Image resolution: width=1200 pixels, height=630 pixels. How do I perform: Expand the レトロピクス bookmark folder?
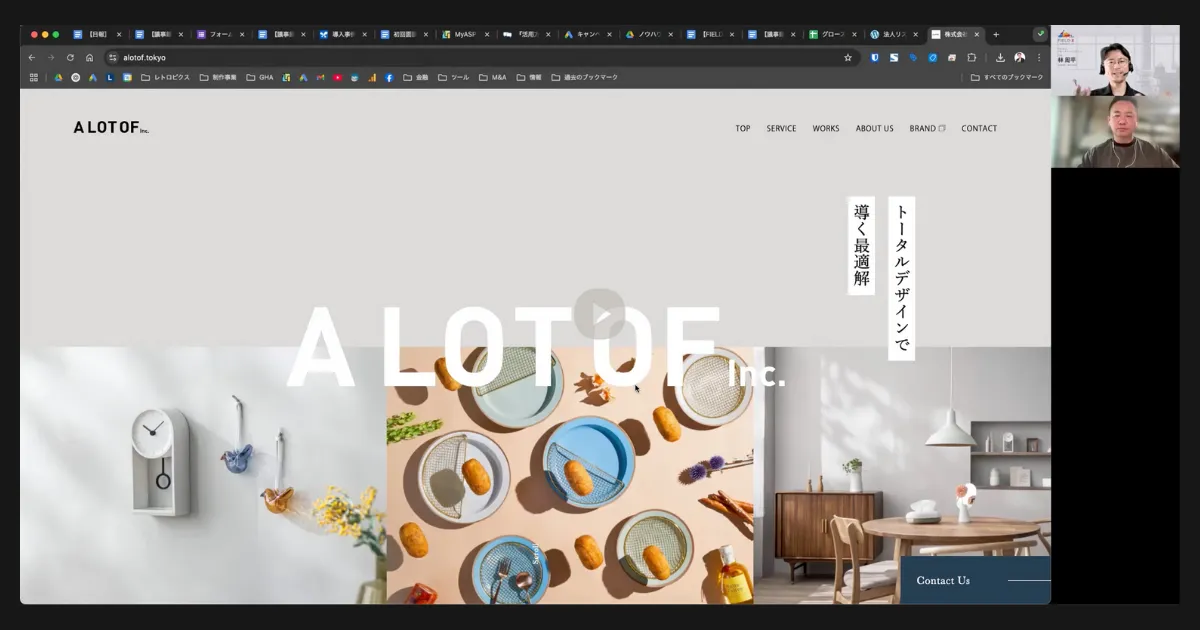[165, 77]
